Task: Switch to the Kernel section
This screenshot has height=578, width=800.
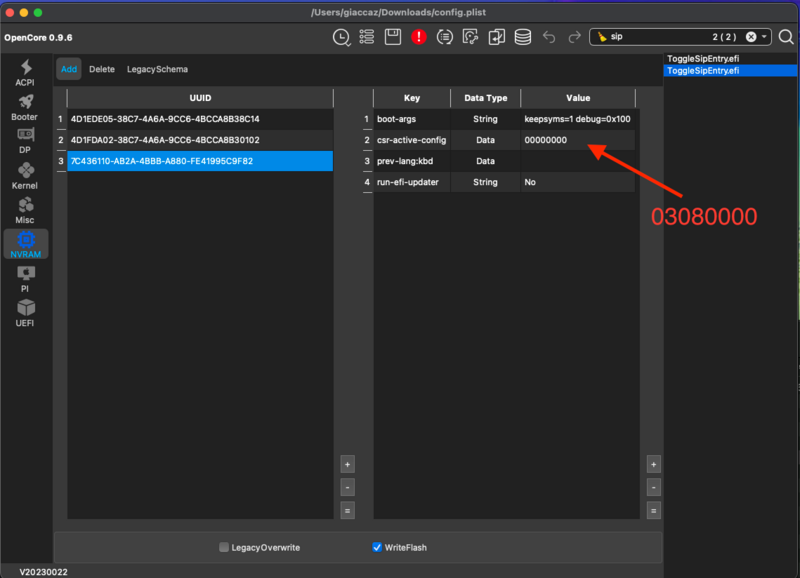Action: click(25, 176)
